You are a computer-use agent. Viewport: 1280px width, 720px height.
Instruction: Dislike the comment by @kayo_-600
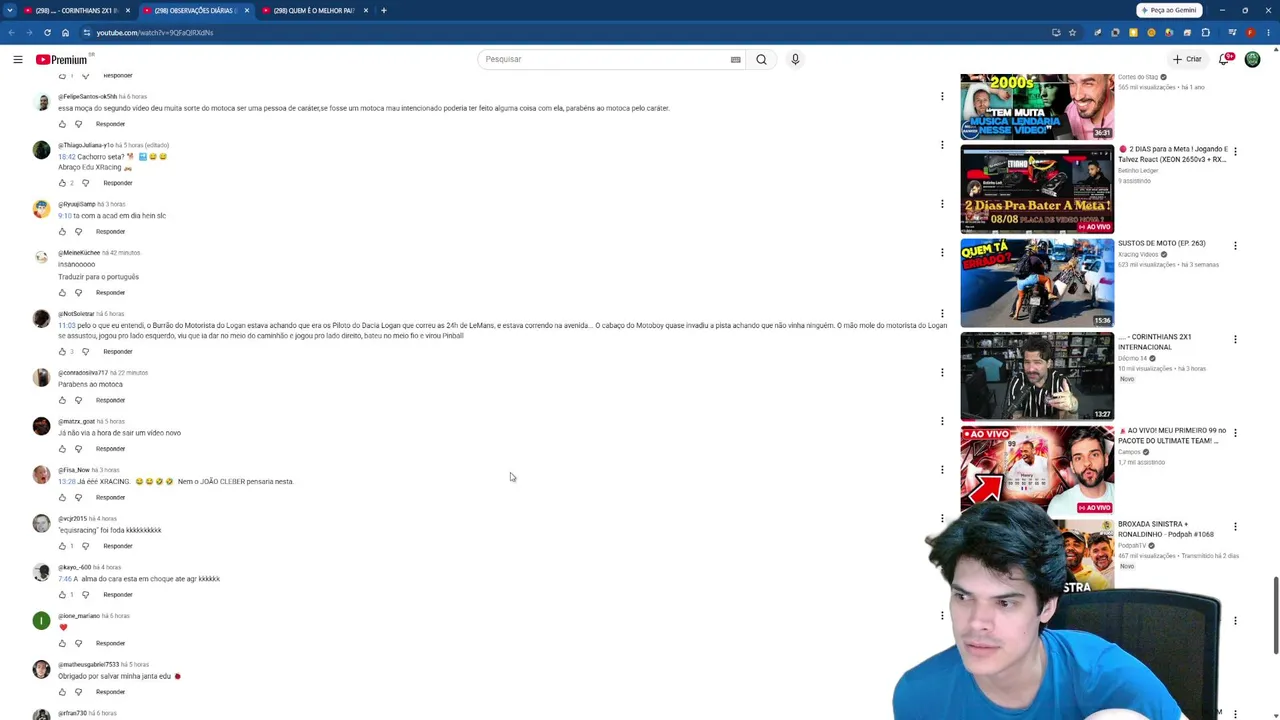point(85,595)
